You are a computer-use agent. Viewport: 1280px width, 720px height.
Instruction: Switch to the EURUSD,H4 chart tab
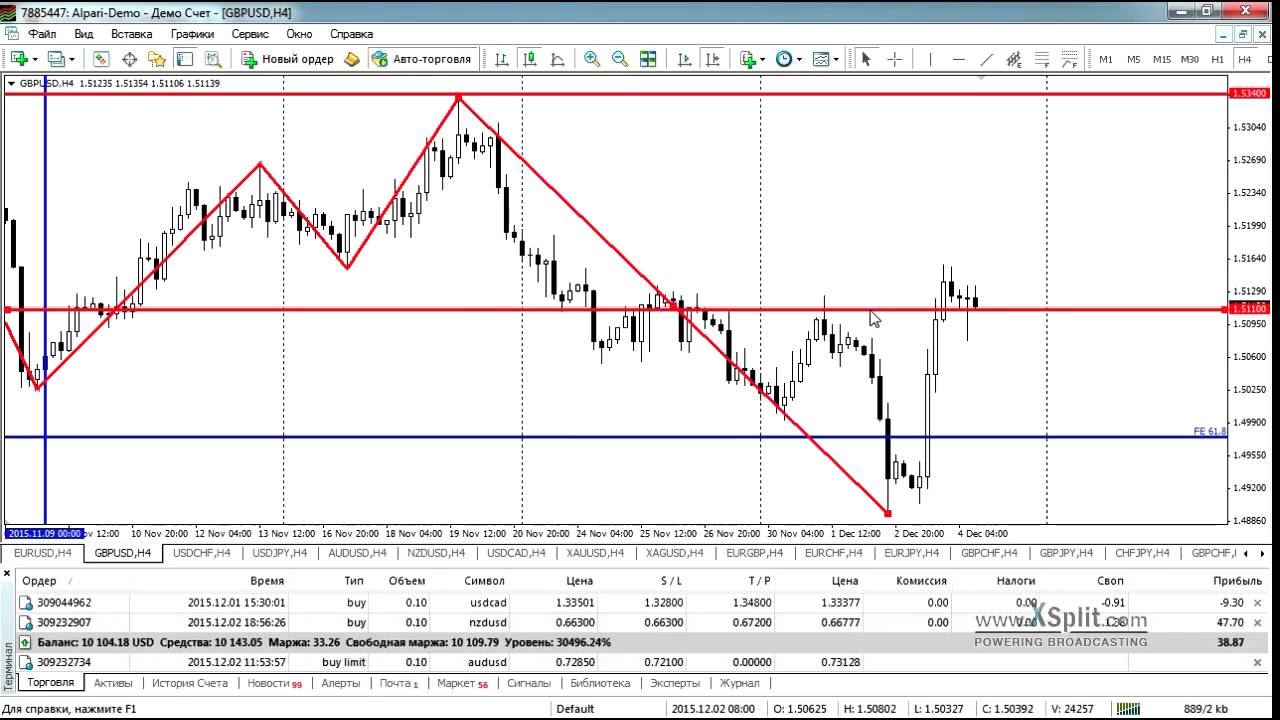(x=42, y=553)
